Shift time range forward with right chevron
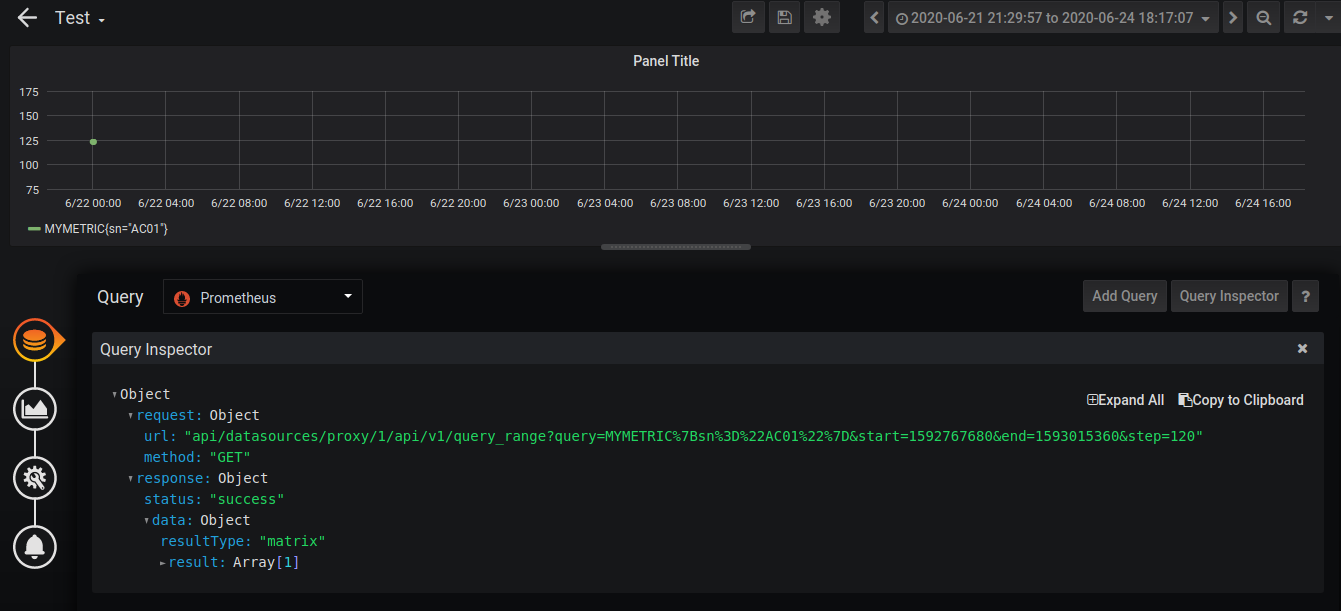Viewport: 1341px width, 611px height. point(1232,18)
